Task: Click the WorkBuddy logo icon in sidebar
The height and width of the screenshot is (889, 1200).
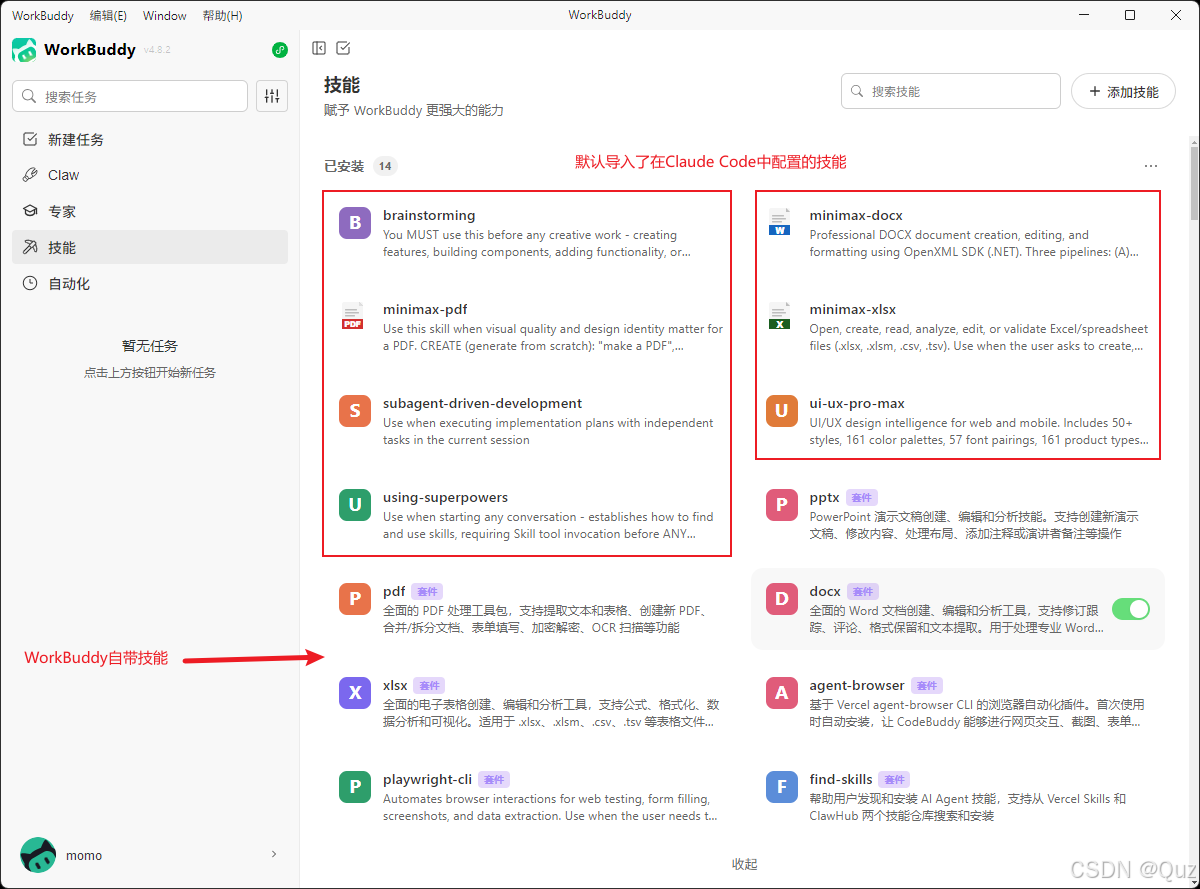Action: click(24, 50)
